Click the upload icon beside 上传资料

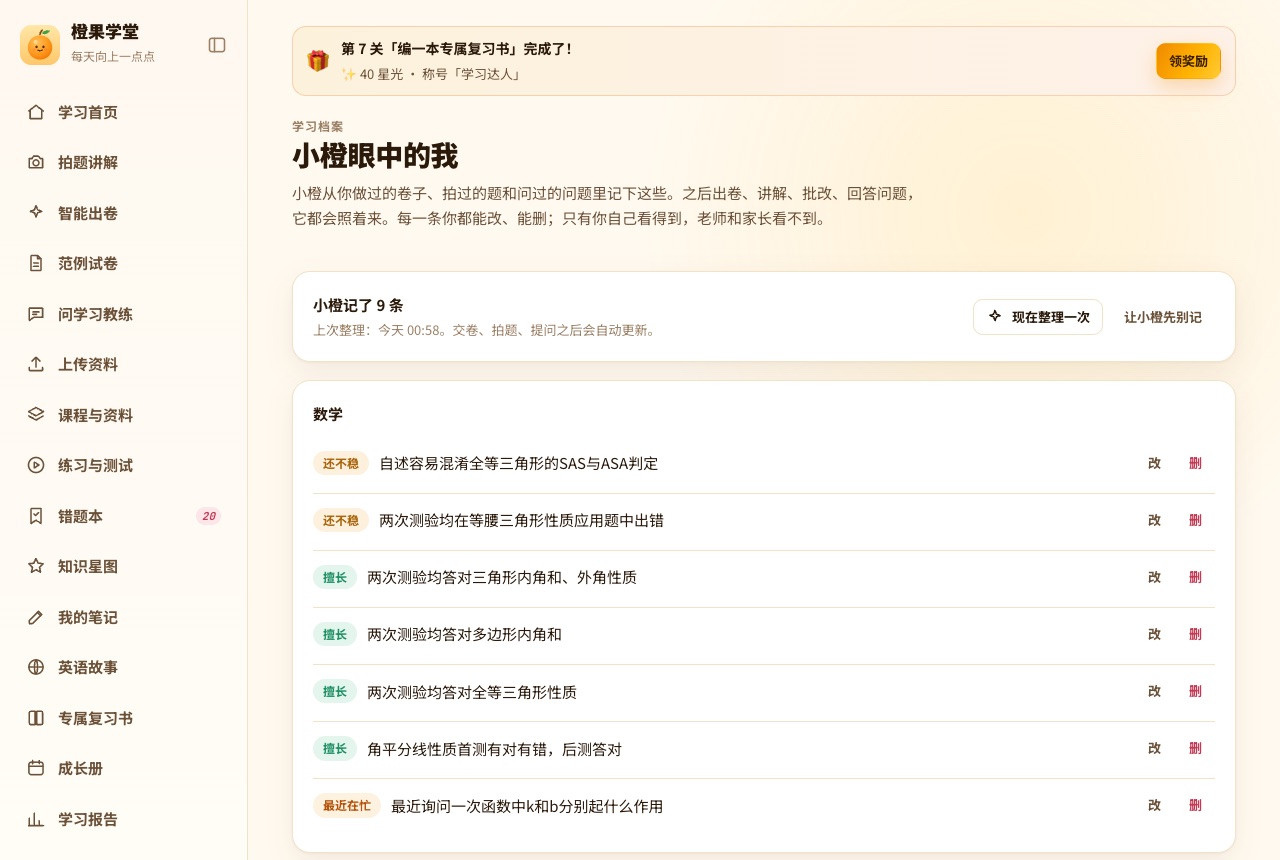point(36,364)
